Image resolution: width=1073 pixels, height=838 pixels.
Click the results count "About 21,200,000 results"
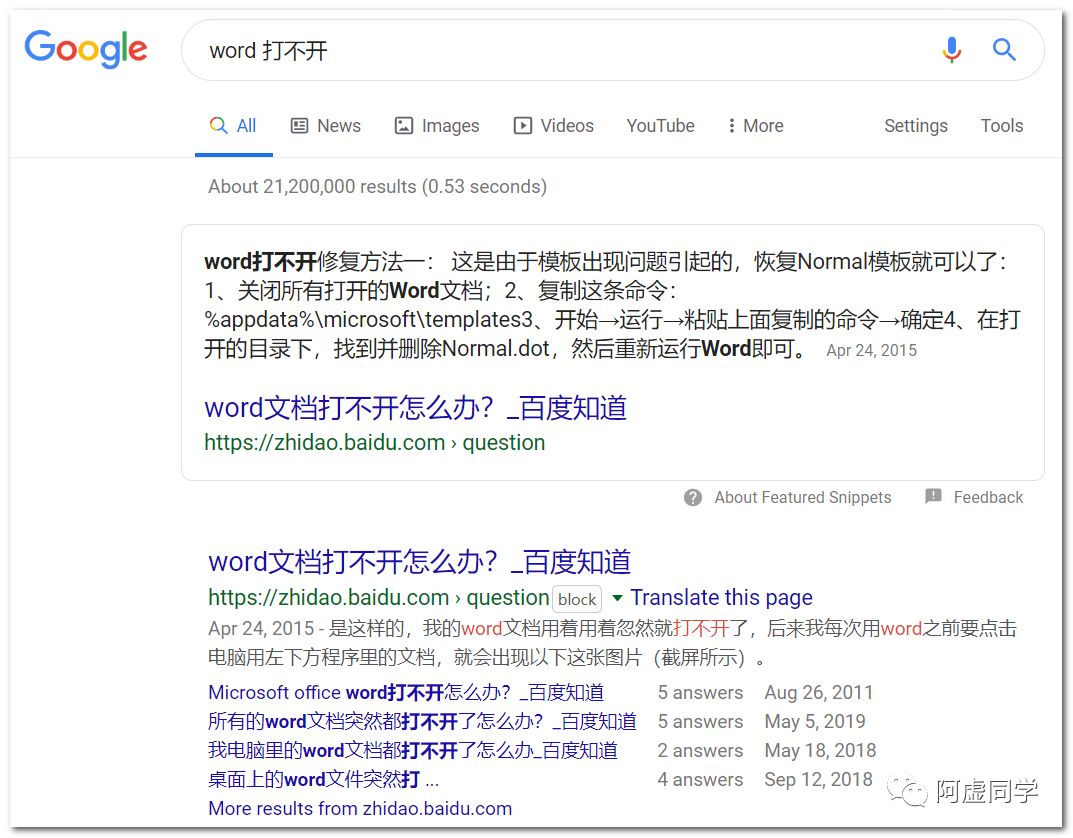click(x=312, y=187)
